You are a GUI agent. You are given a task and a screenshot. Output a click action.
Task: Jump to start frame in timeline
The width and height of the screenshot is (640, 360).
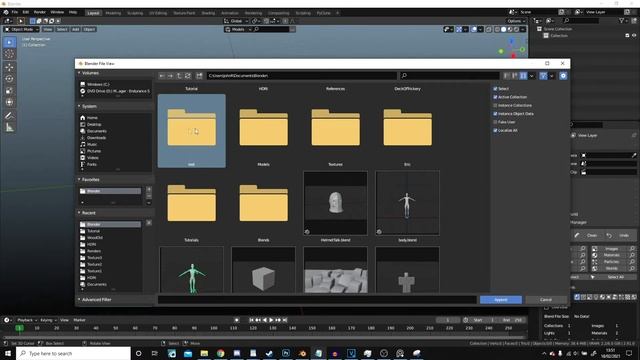pyautogui.click(x=251, y=320)
